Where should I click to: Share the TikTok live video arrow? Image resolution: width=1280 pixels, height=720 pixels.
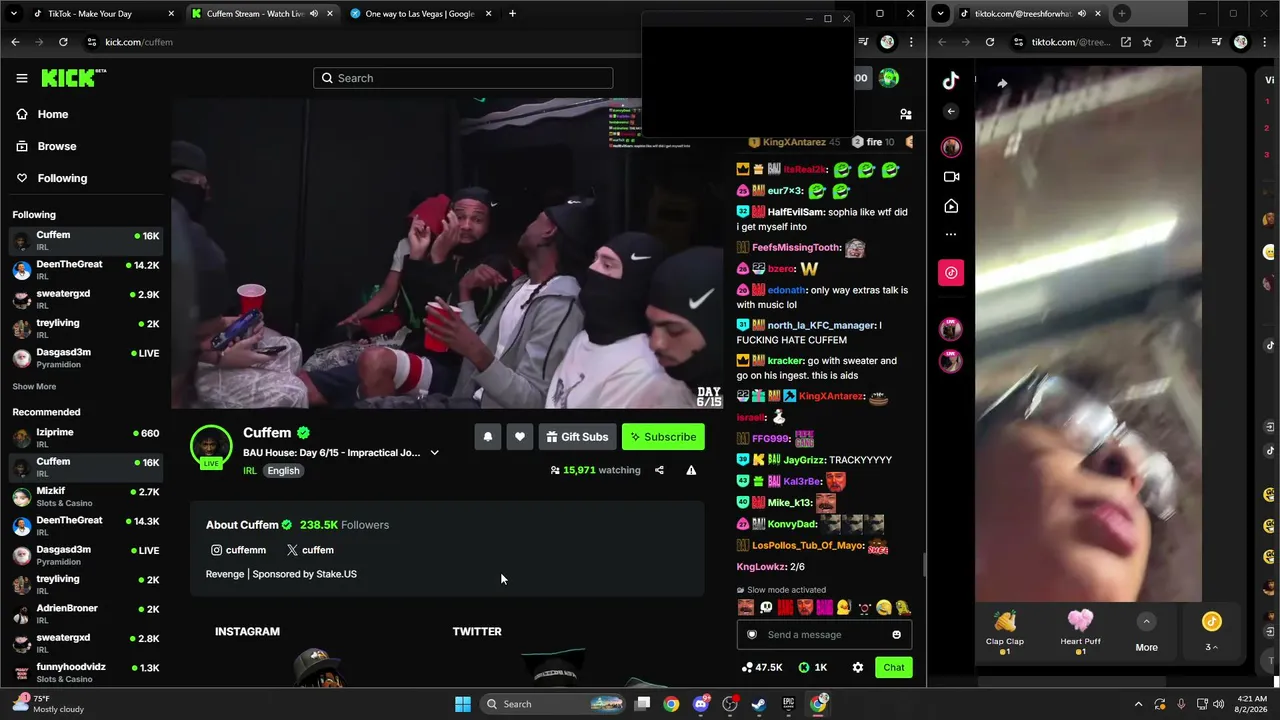[x=1002, y=84]
